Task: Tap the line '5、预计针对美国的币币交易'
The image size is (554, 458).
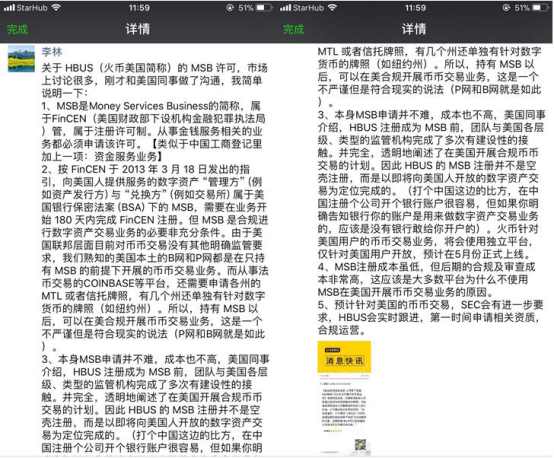Action: 430,305
